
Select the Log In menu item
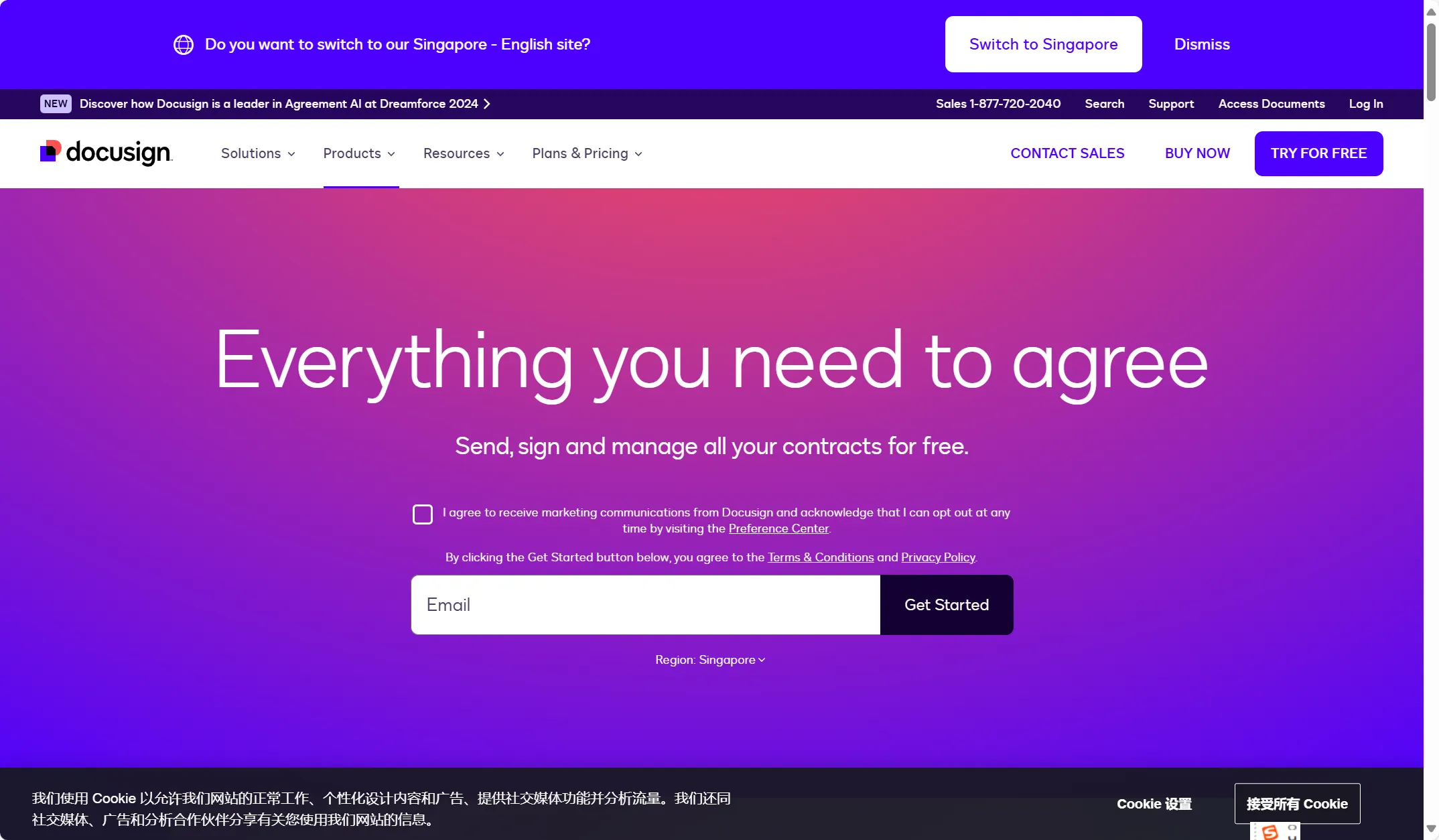[1365, 103]
